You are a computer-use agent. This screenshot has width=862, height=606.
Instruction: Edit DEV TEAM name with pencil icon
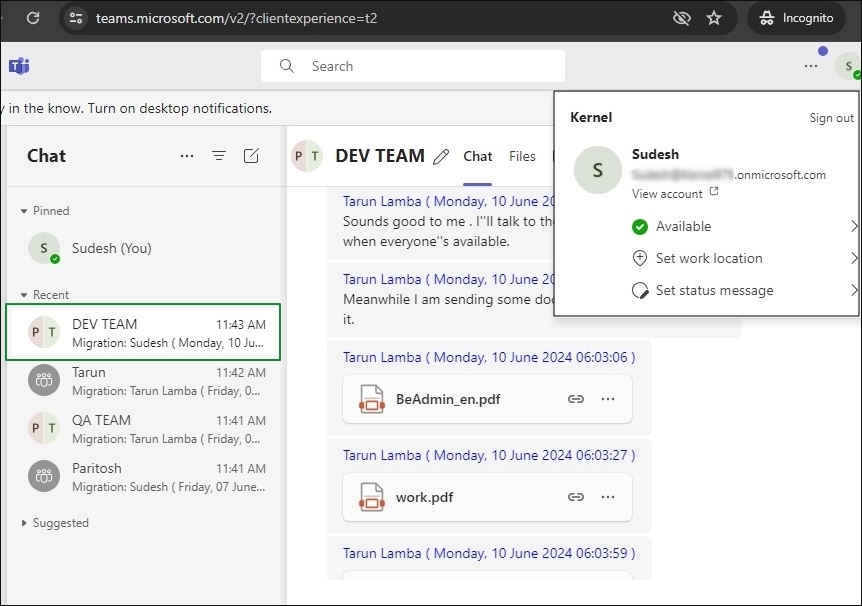click(442, 157)
